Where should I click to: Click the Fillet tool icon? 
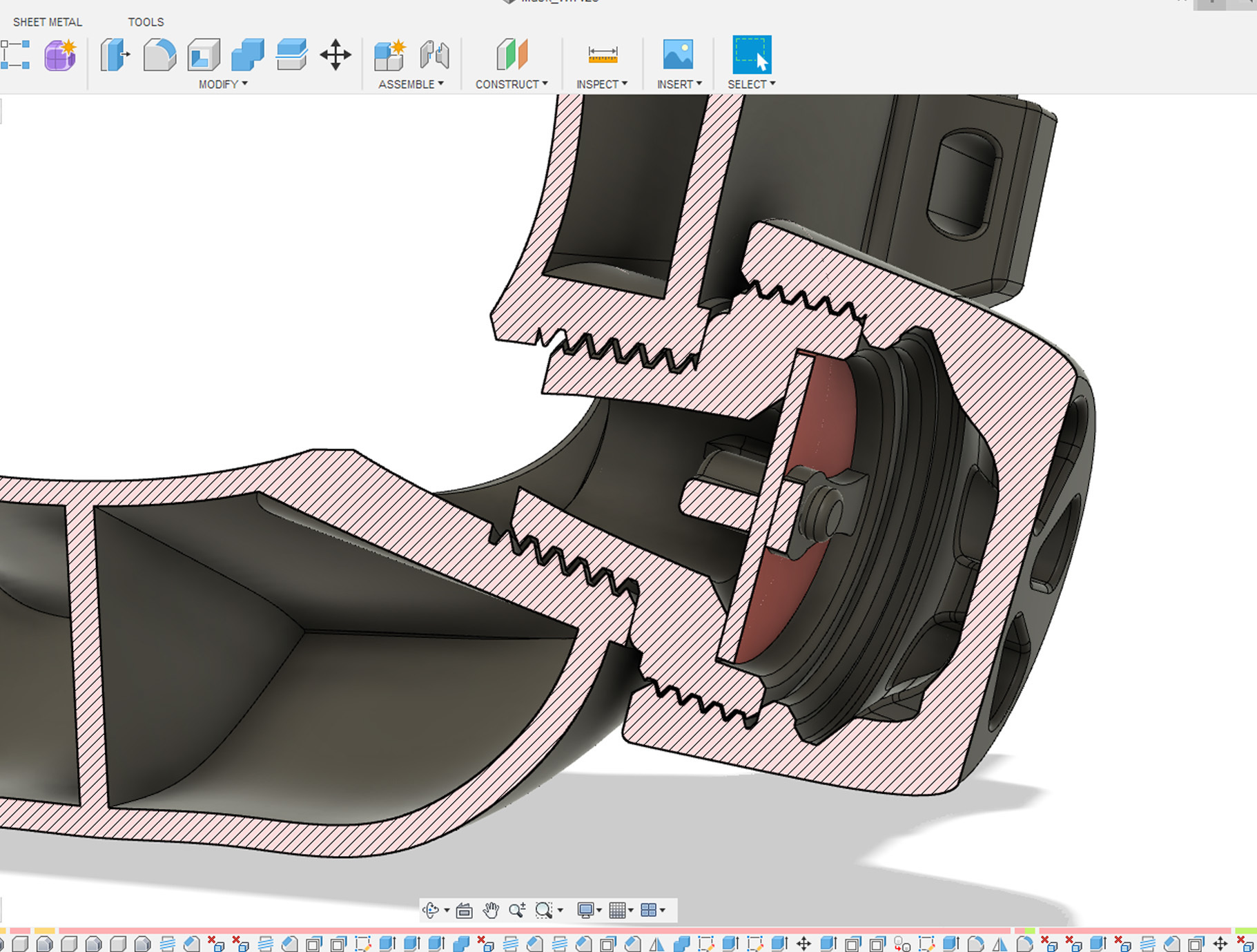pos(159,55)
